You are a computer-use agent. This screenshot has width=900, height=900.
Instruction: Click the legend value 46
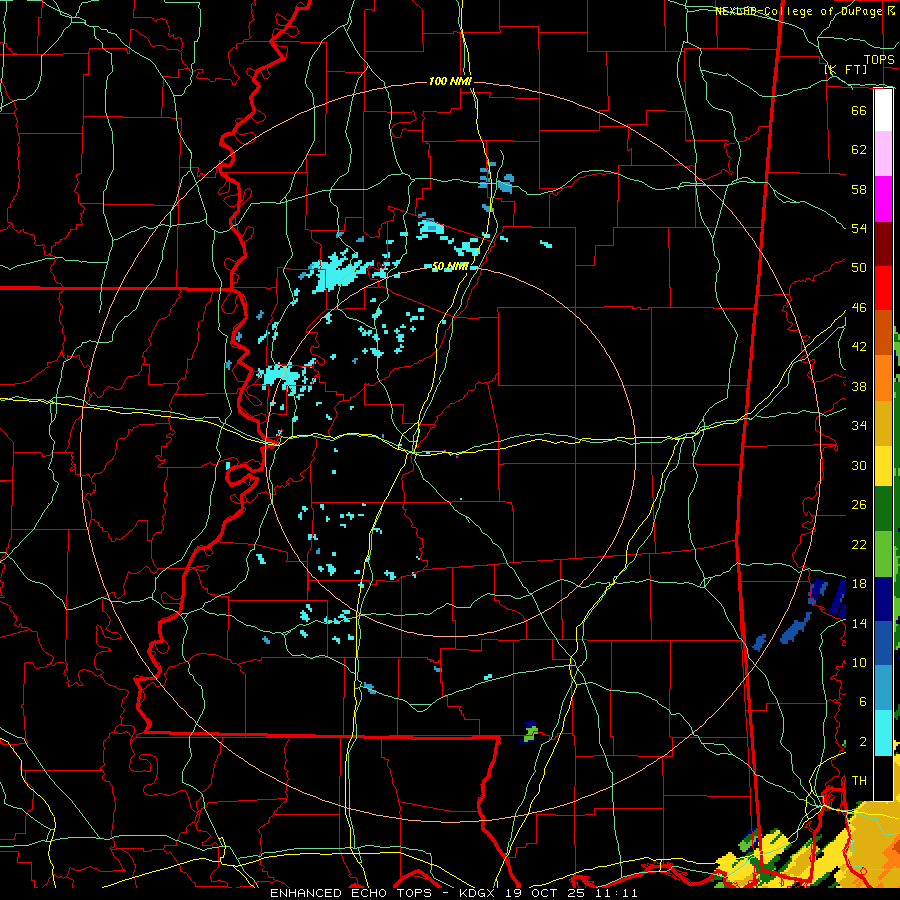tap(859, 308)
